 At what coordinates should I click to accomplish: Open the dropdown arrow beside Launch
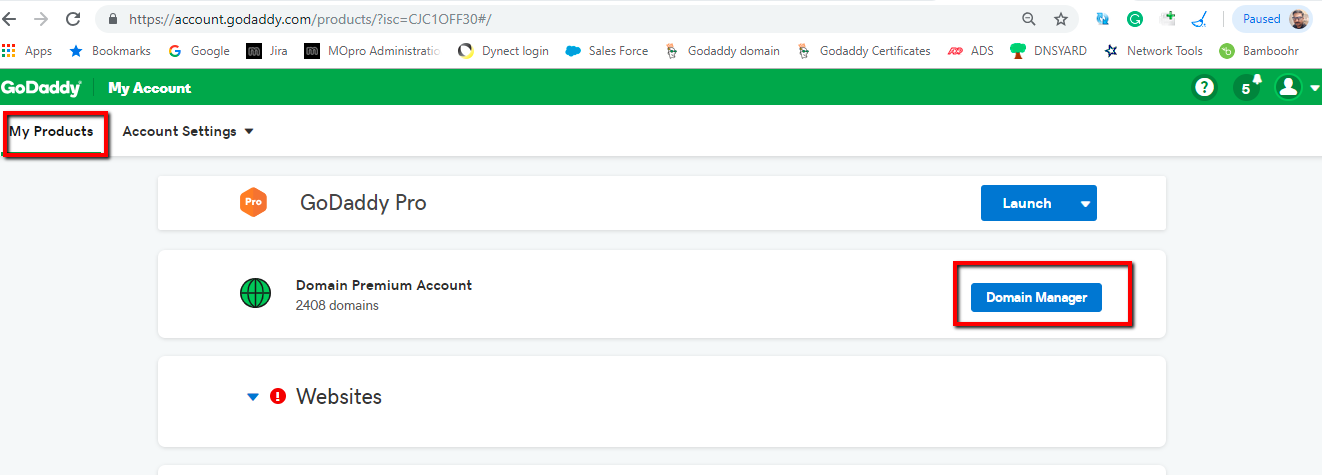click(1086, 203)
